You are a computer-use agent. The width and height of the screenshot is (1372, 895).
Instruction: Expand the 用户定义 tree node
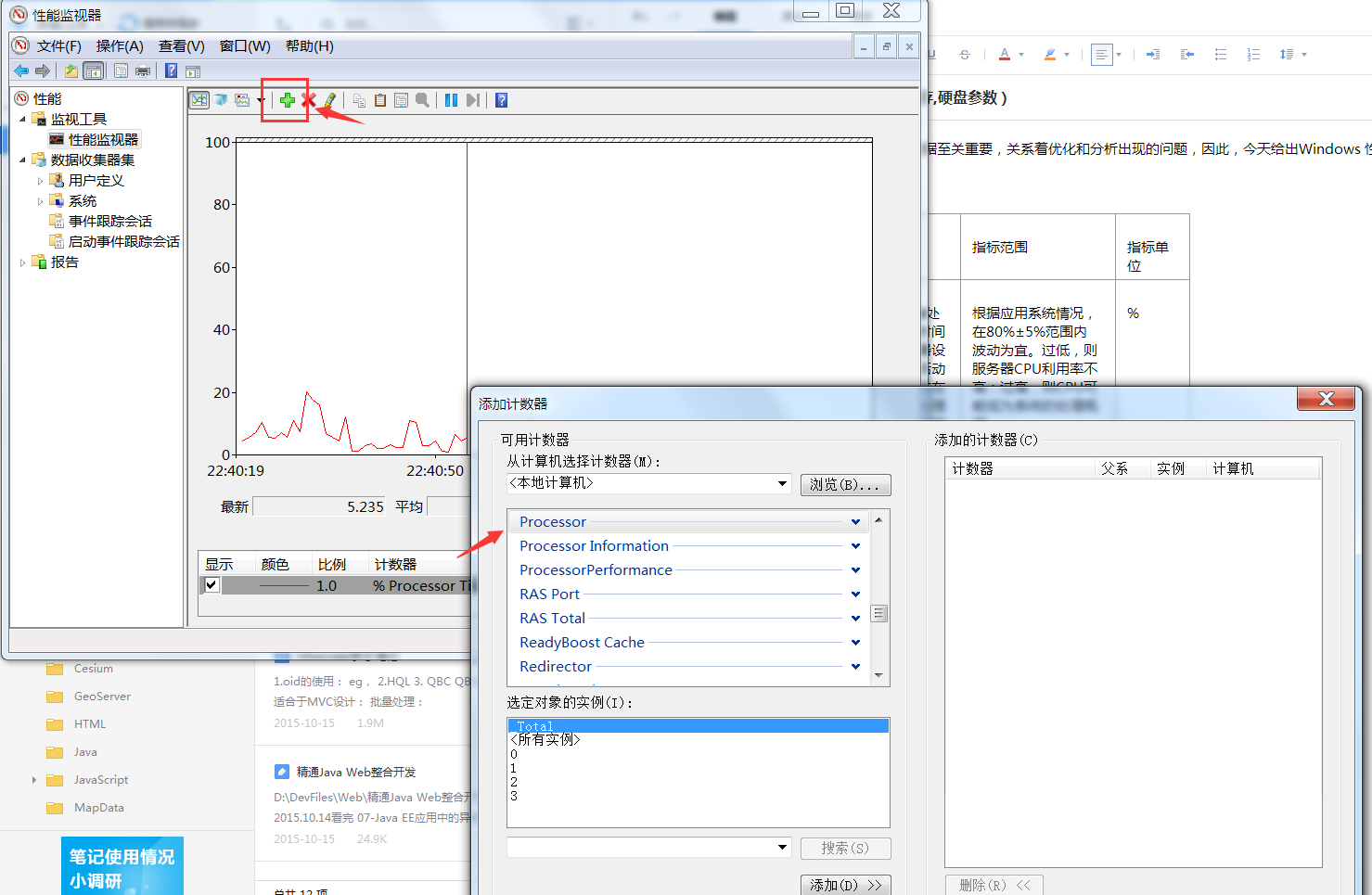(40, 181)
